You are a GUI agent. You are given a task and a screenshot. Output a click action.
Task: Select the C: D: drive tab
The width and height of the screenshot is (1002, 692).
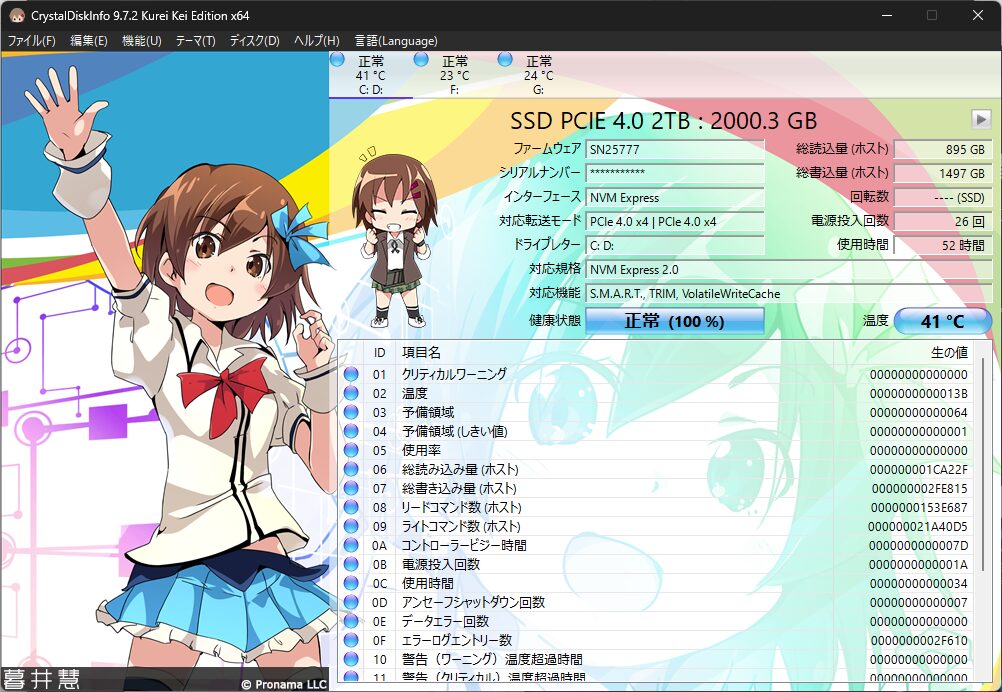pos(370,75)
